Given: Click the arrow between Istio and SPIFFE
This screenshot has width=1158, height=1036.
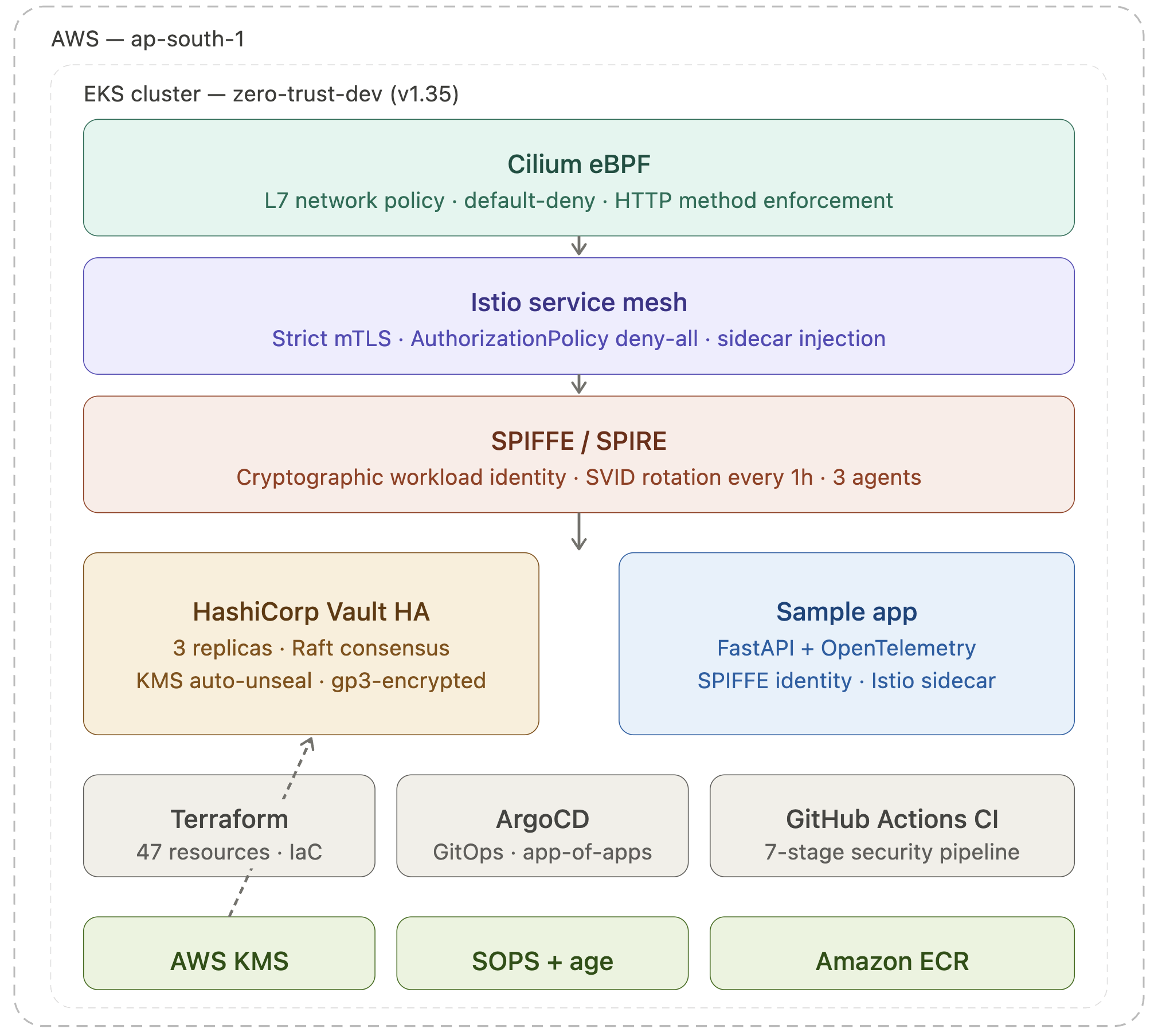Looking at the screenshot, I should tap(579, 384).
